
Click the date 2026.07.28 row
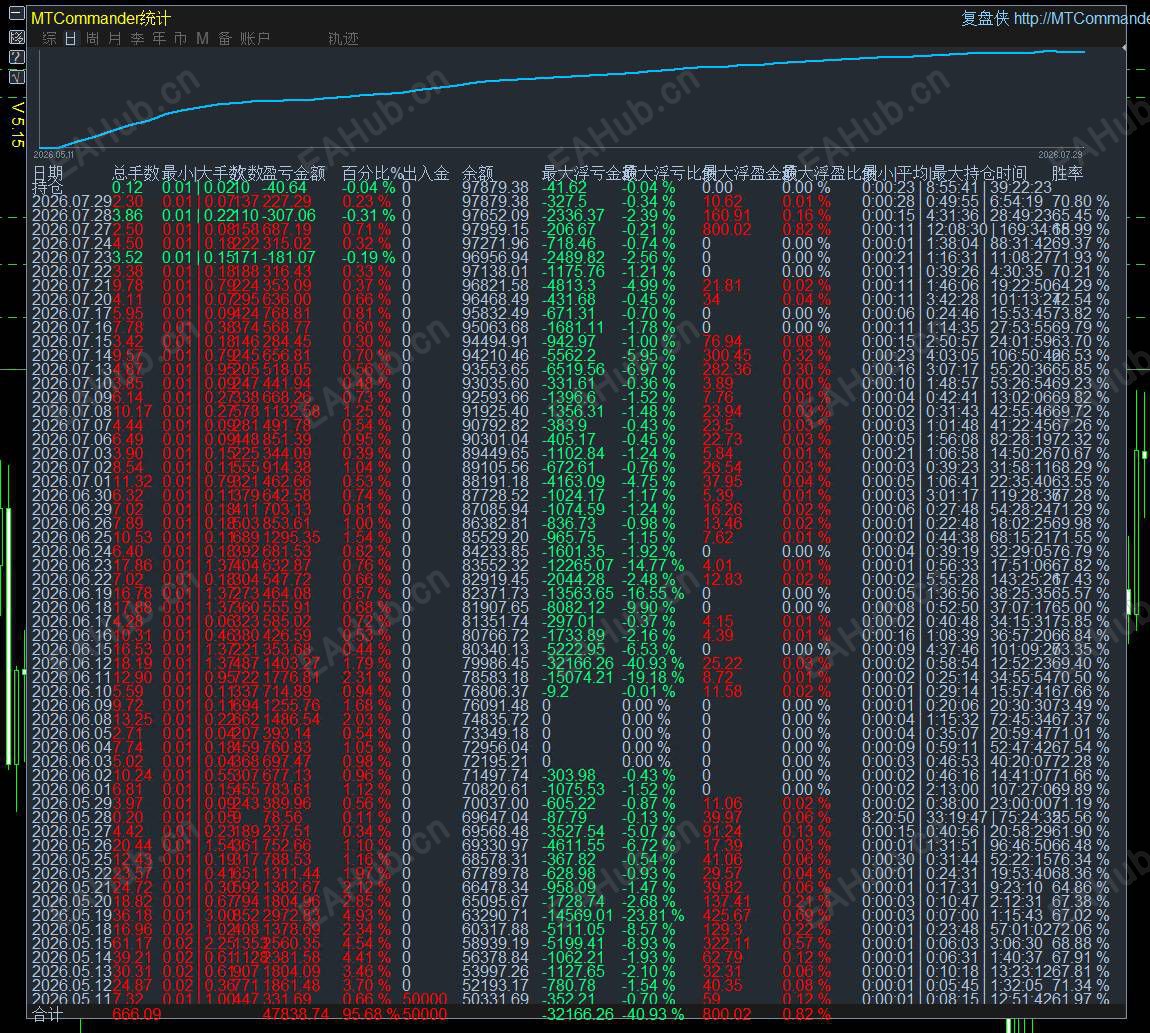click(72, 215)
